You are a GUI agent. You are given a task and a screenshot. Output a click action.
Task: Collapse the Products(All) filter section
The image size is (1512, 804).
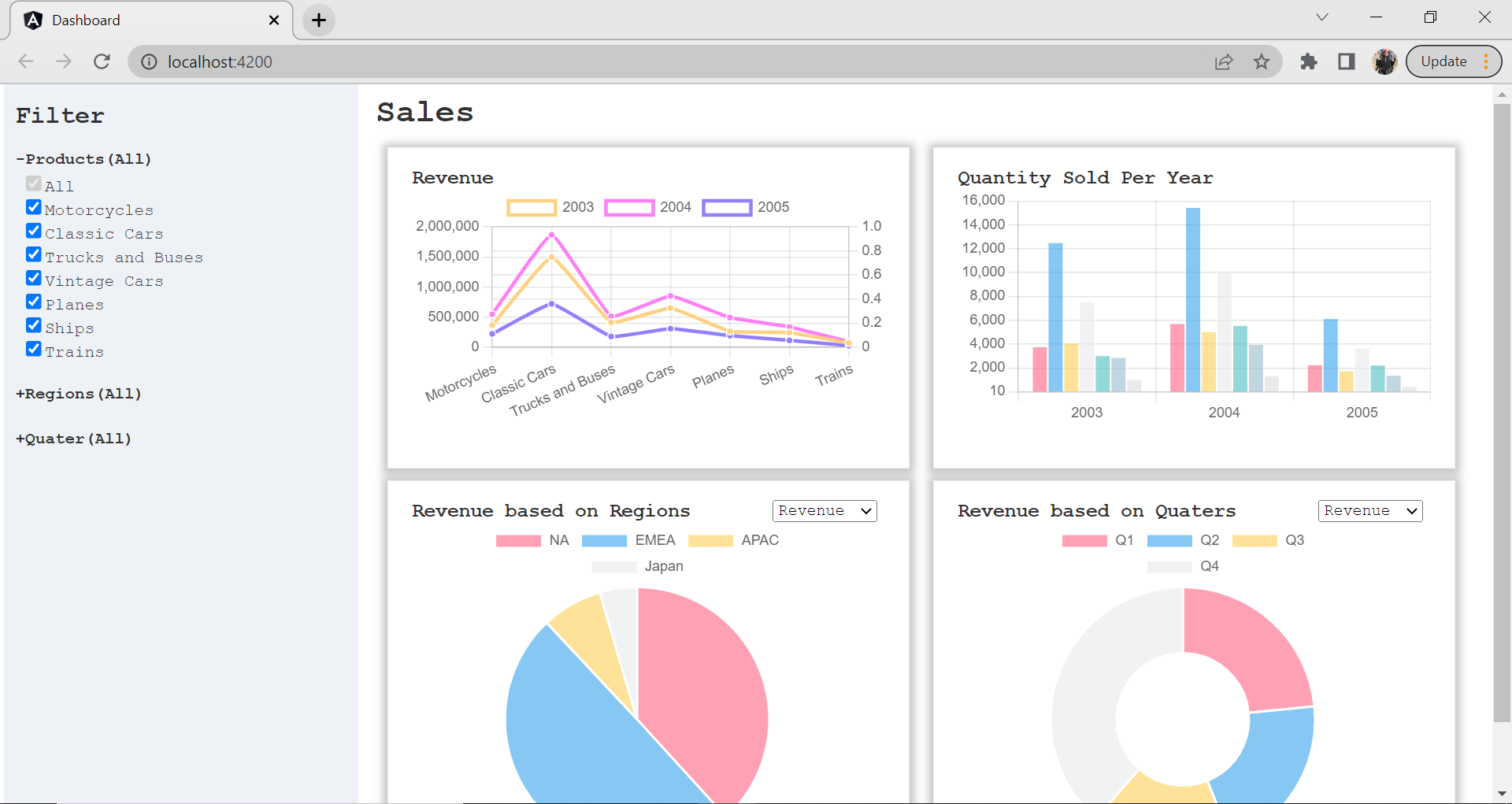tap(83, 159)
